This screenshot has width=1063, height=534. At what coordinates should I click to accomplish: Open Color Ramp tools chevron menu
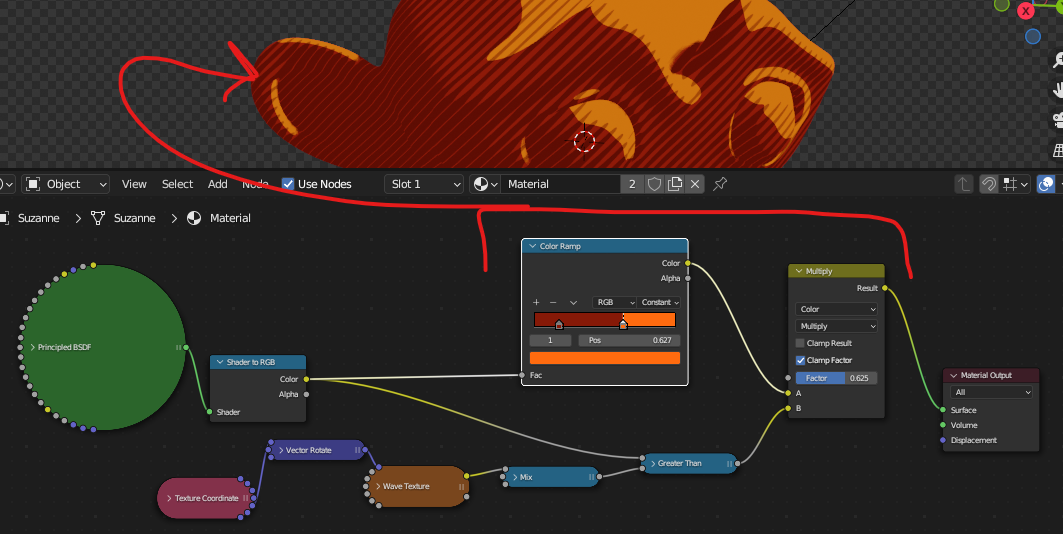point(574,302)
